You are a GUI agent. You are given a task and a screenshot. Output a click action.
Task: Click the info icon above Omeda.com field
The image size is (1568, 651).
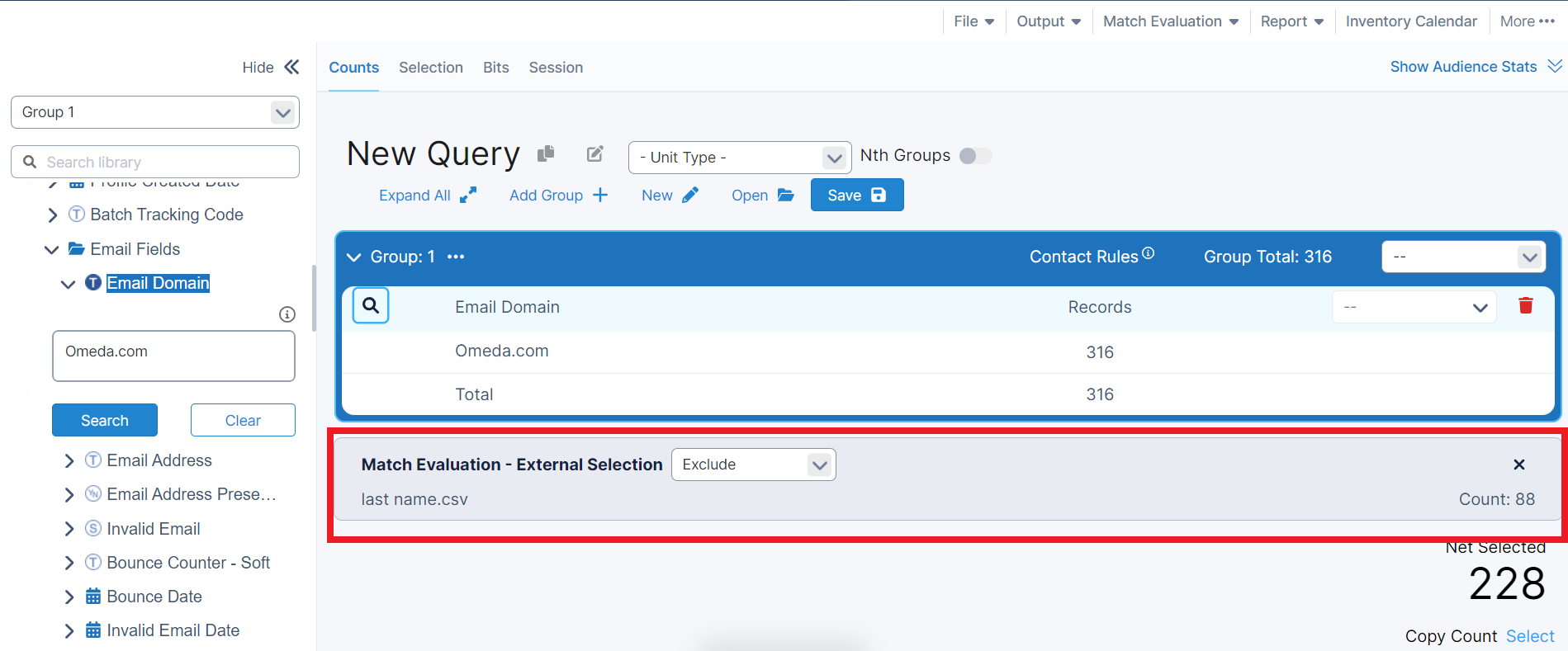(287, 314)
